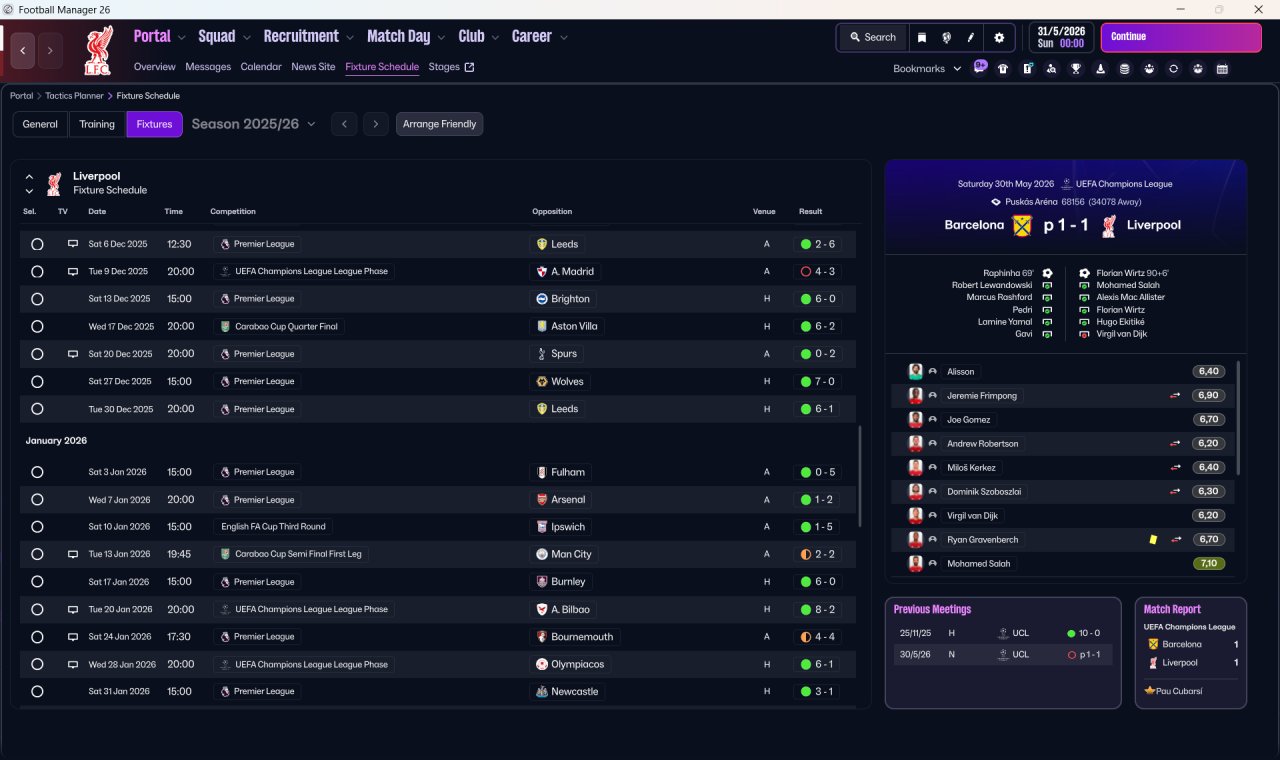Screen dimensions: 1280x760
Task: Select the radio button for the A. Madrid fixture
Action: [37, 271]
